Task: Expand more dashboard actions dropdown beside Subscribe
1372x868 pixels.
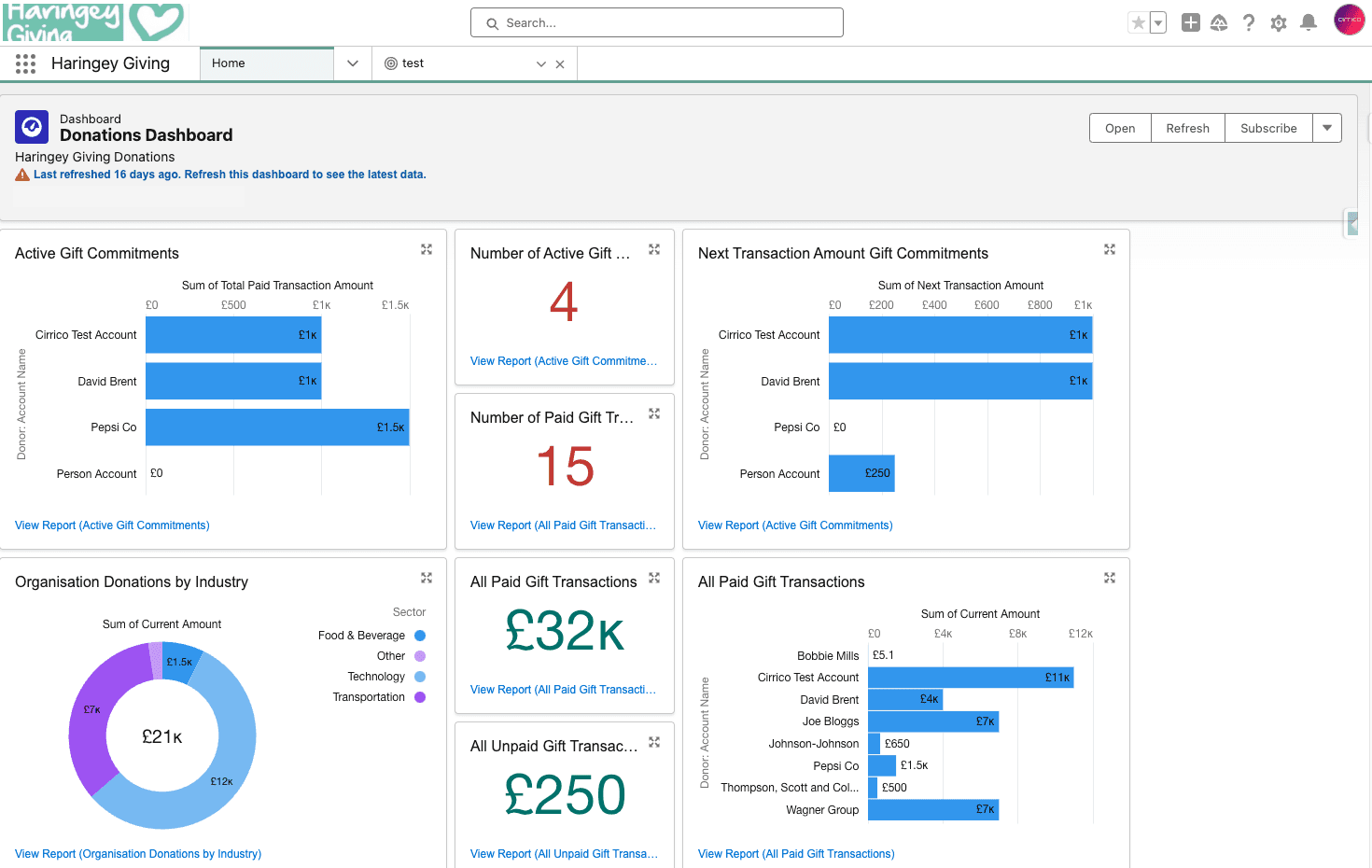Action: coord(1327,128)
